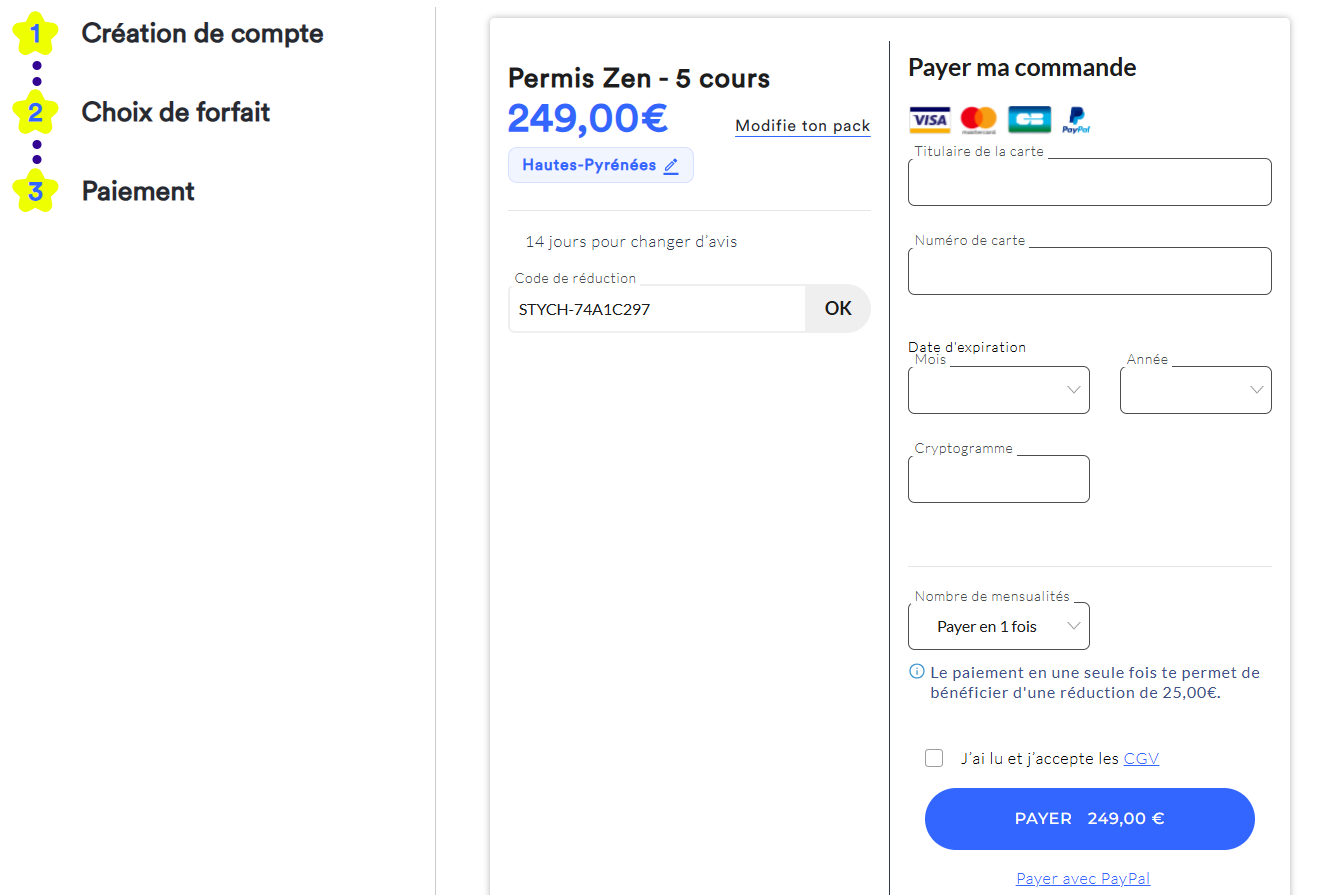Click the star icon for step 3
Image resolution: width=1320 pixels, height=895 pixels.
[35, 190]
